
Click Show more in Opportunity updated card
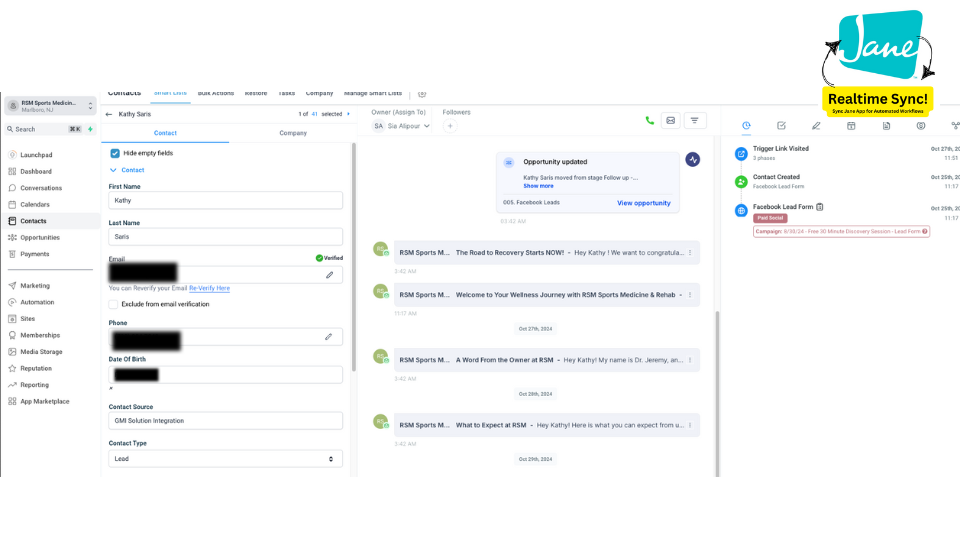coord(538,186)
